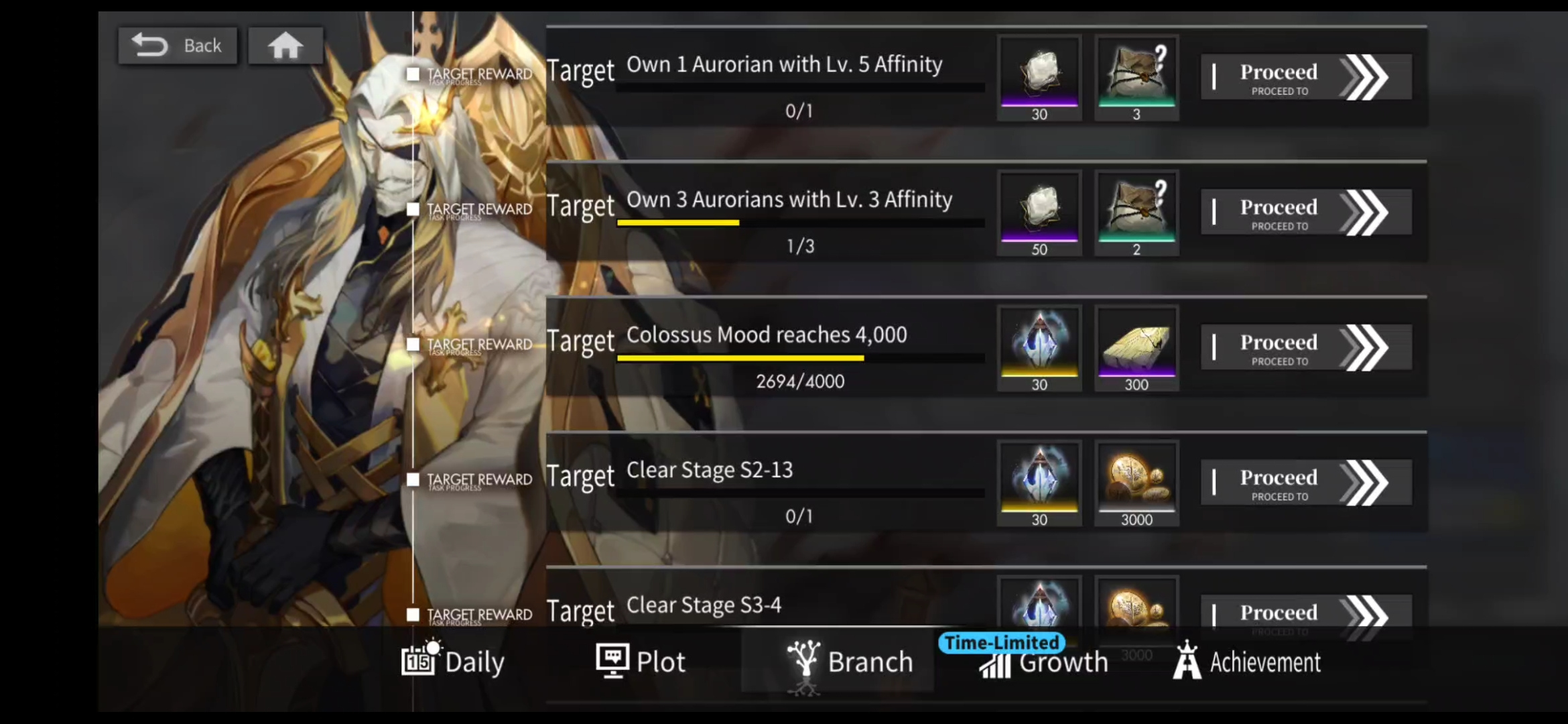Proceed to Own 1 Aurorian Lv. 5 Affinity task
The width and height of the screenshot is (1568, 724).
pos(1306,78)
